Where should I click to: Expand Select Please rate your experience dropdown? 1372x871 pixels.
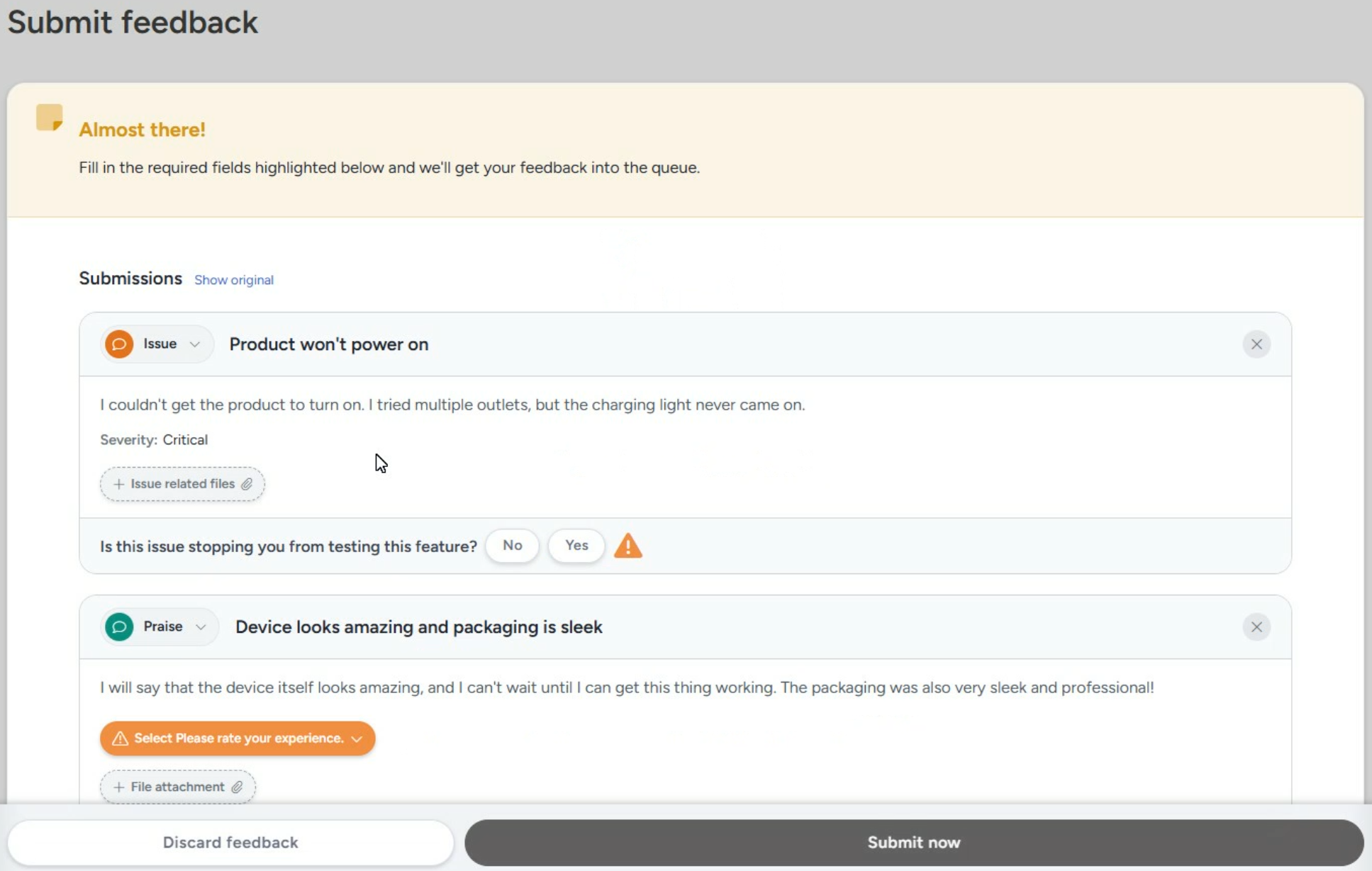(x=238, y=738)
